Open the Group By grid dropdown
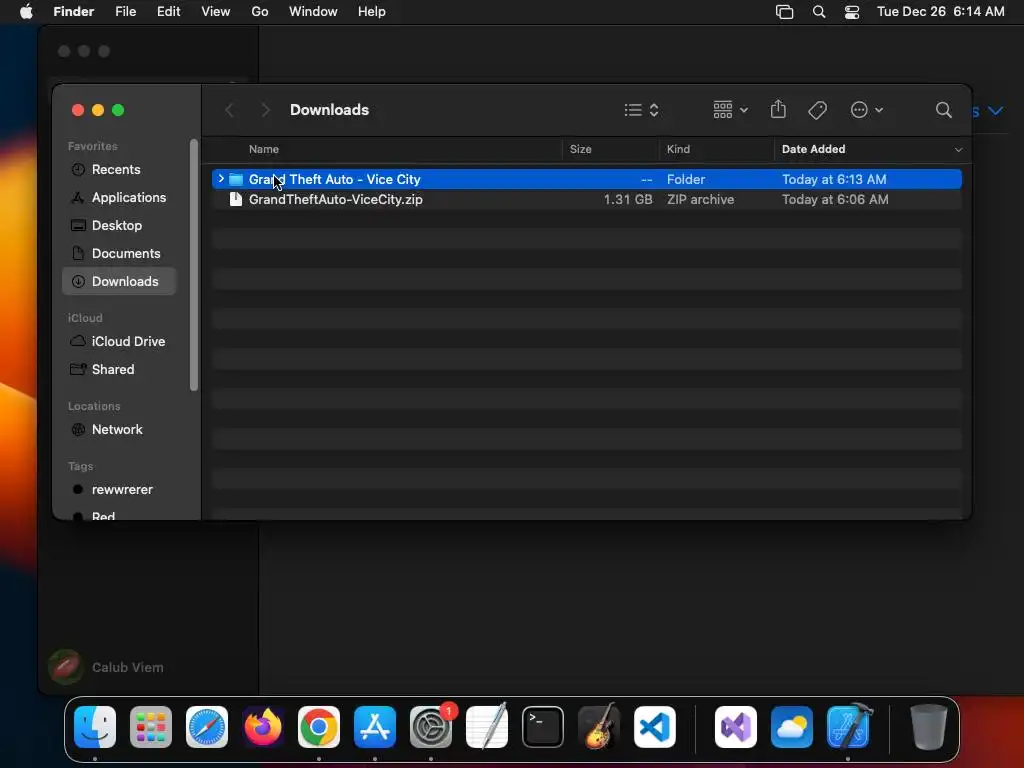This screenshot has height=768, width=1024. (x=730, y=110)
